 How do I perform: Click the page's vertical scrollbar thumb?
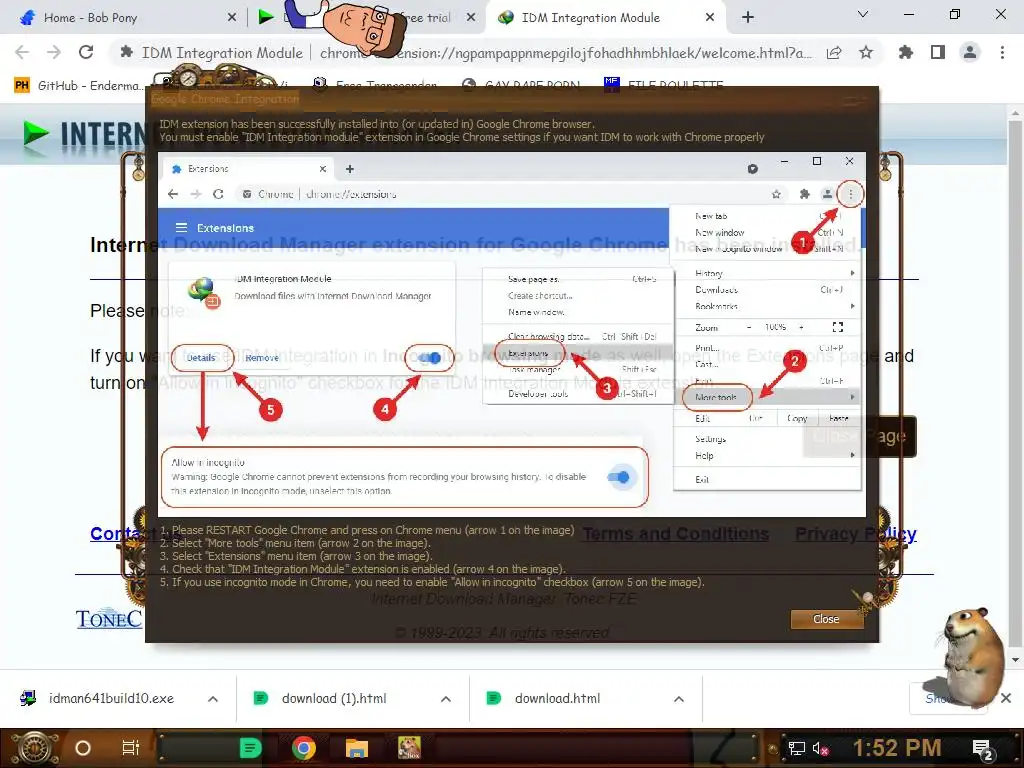(x=1015, y=382)
